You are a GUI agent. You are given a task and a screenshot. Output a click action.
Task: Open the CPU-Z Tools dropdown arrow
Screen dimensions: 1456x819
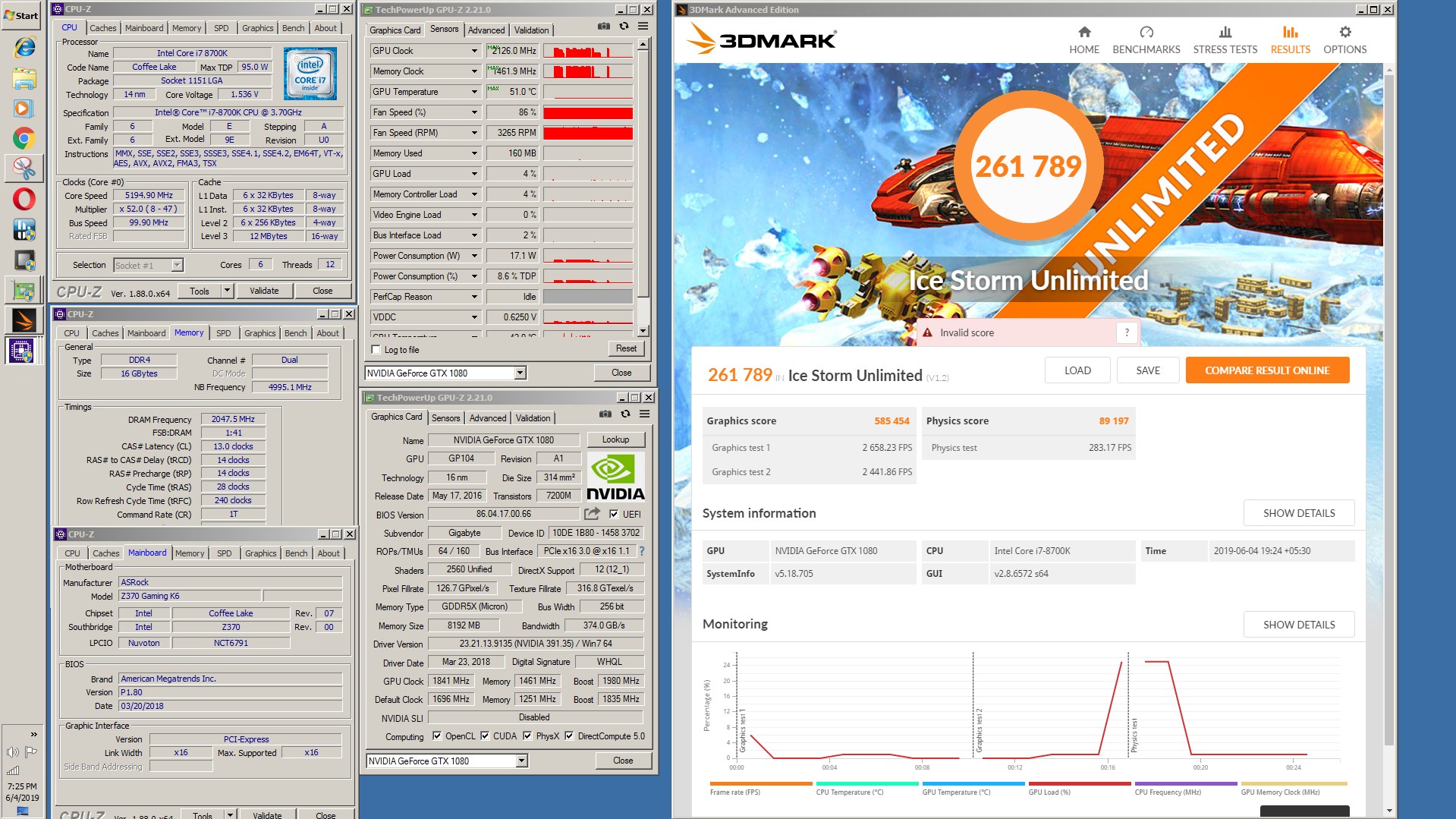(x=227, y=291)
